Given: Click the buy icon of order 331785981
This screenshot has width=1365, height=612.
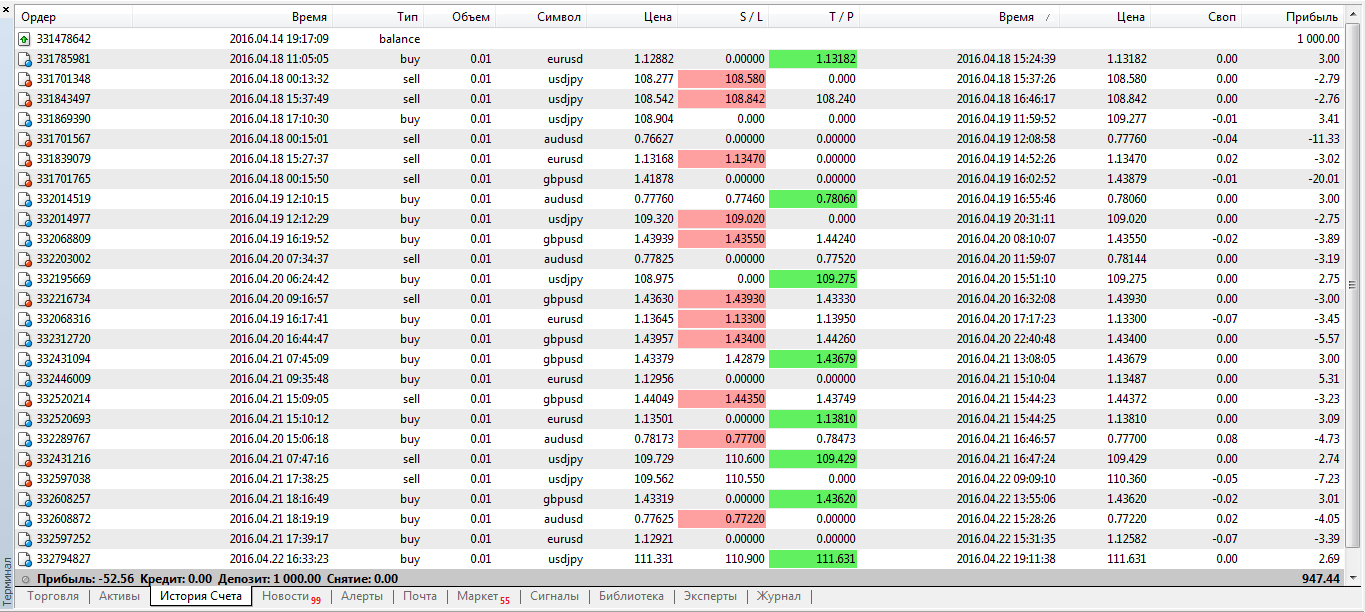Looking at the screenshot, I should coord(25,59).
